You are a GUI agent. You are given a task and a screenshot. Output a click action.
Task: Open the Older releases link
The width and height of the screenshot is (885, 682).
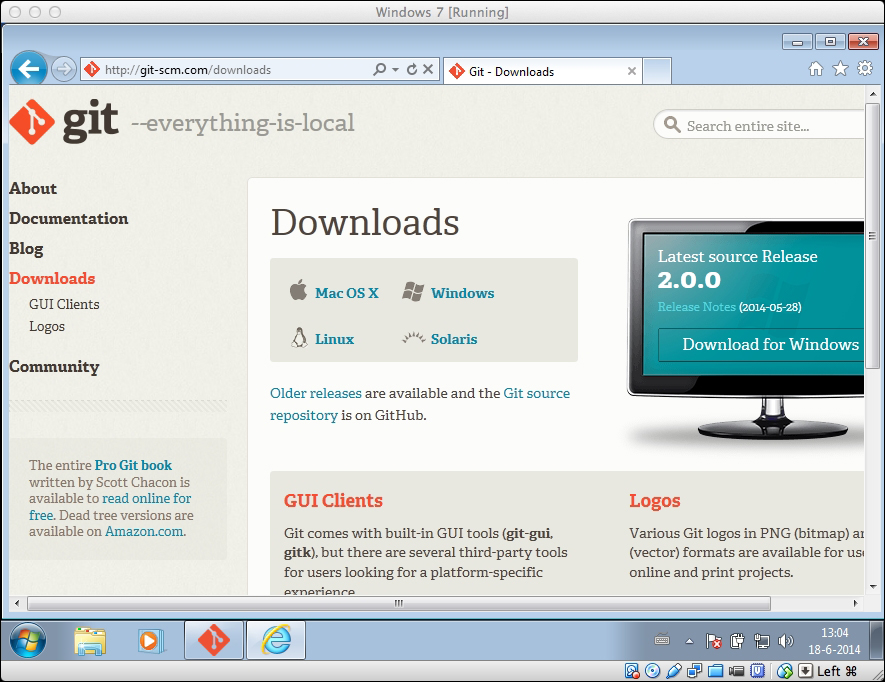pos(316,393)
